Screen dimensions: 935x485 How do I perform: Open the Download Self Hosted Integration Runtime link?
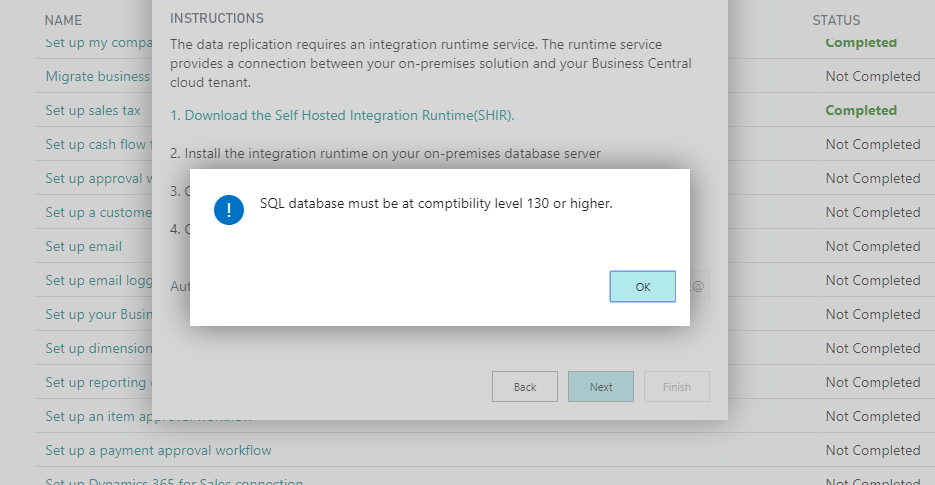342,115
